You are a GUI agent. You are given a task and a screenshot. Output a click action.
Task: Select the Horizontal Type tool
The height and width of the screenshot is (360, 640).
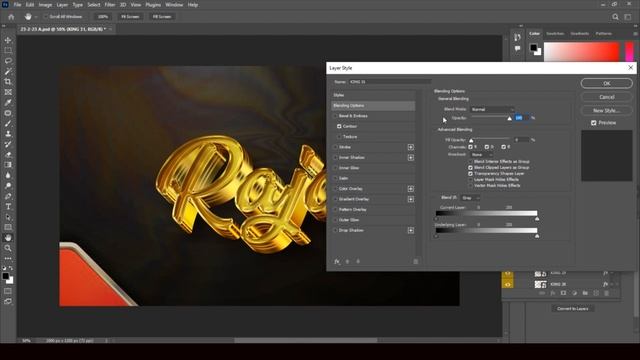pyautogui.click(x=8, y=207)
